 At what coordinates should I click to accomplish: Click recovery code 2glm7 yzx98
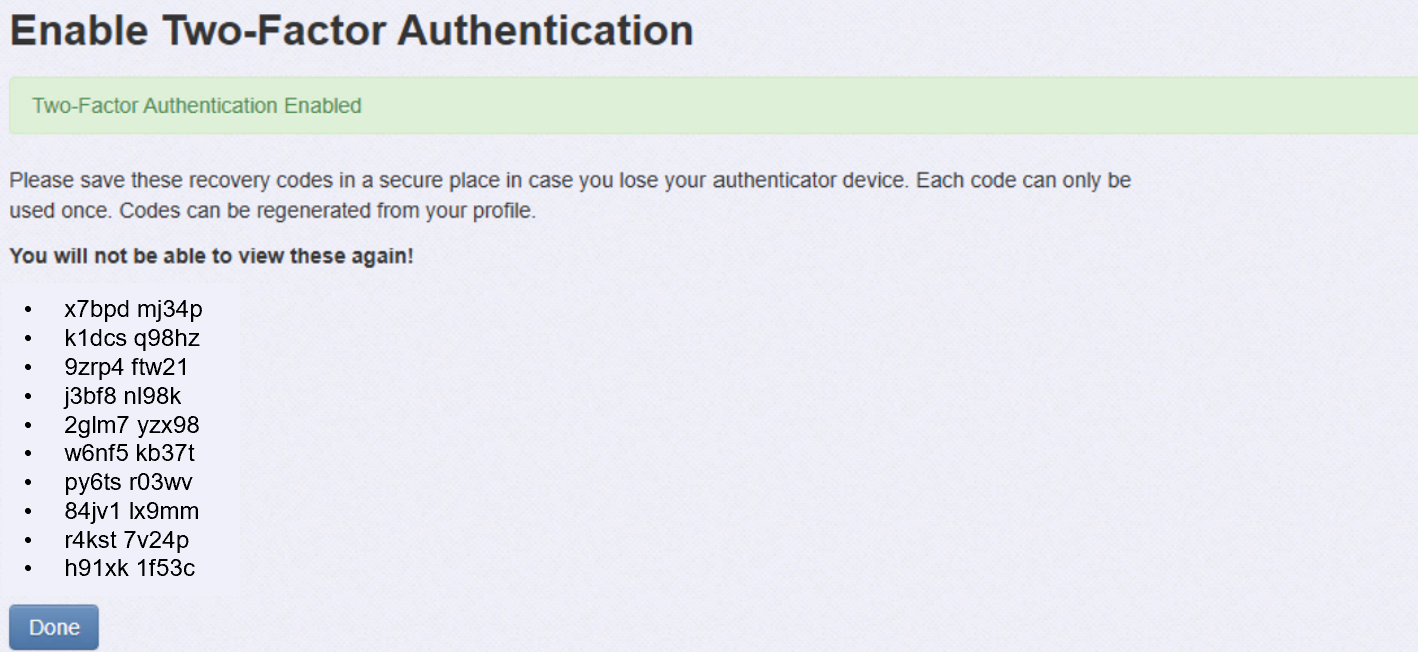tap(132, 425)
